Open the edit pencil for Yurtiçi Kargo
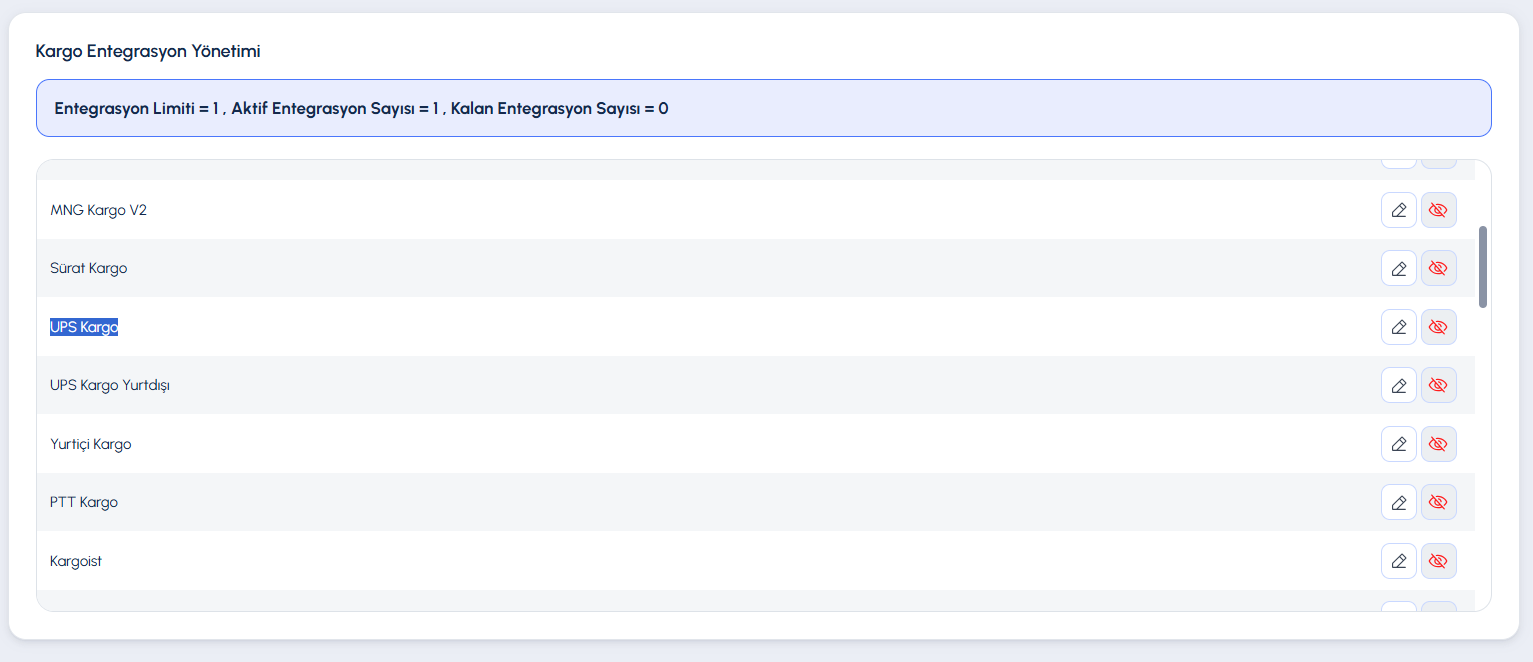Viewport: 1533px width, 662px height. (x=1399, y=444)
